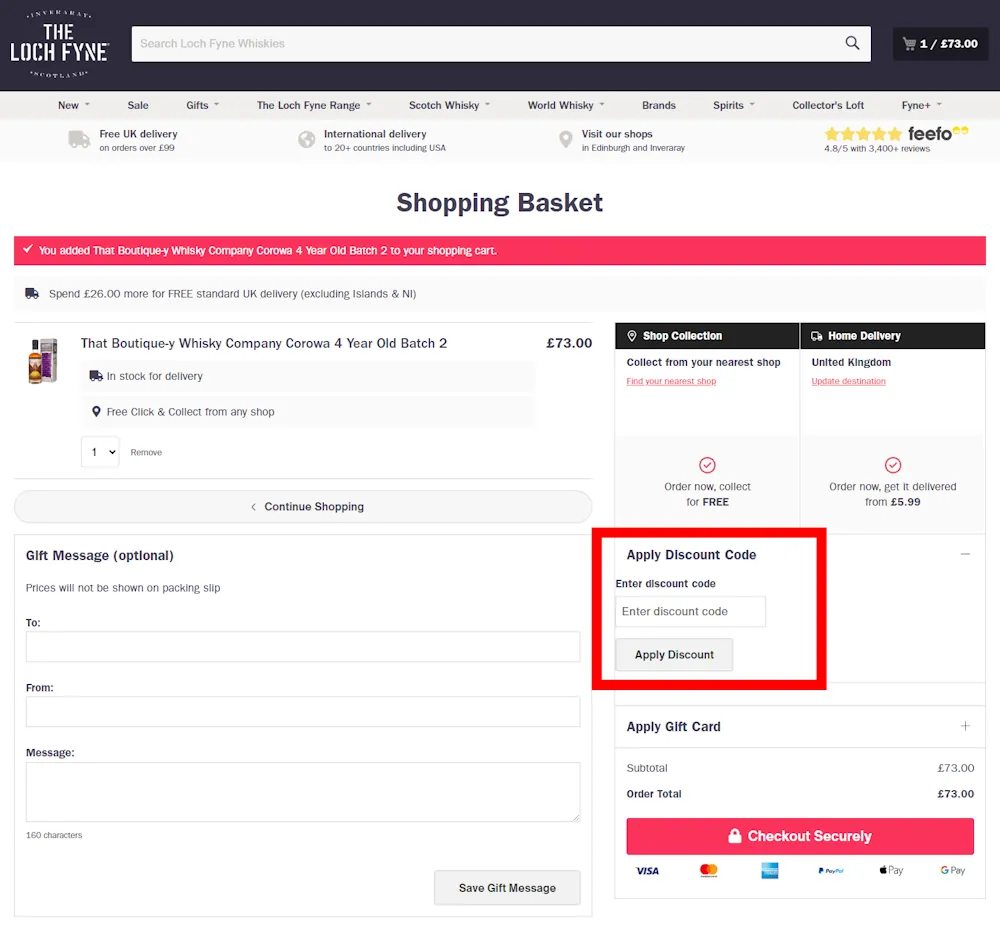Expand the Scotch Whisky menu
The image size is (1000, 929).
(x=450, y=105)
